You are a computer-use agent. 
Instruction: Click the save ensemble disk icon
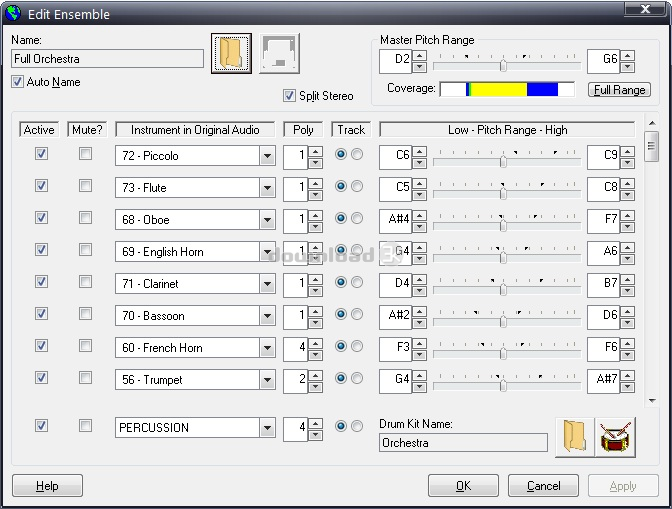279,54
